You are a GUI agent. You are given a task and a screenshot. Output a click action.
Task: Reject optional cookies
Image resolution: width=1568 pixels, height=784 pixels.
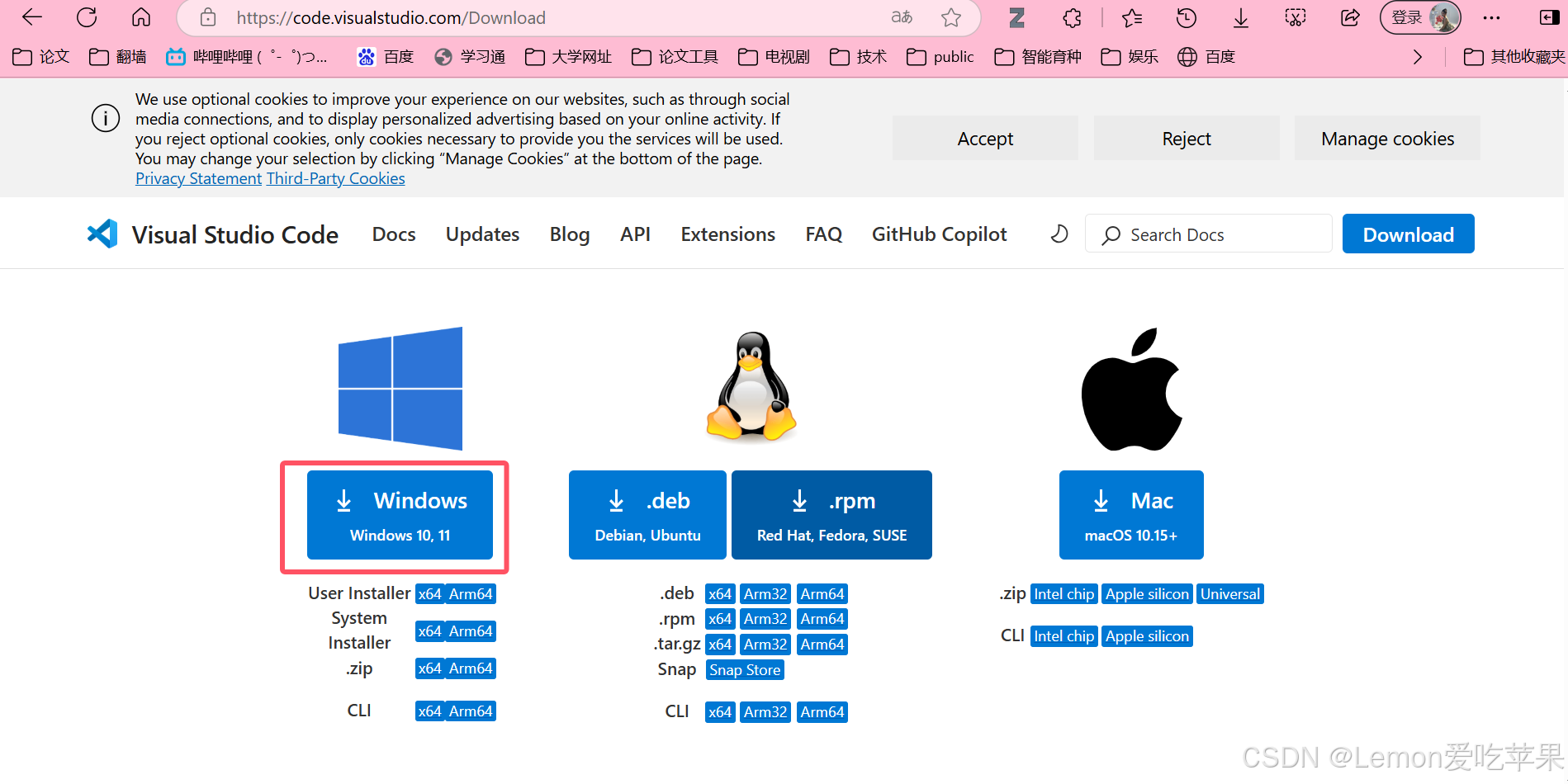click(x=1187, y=139)
